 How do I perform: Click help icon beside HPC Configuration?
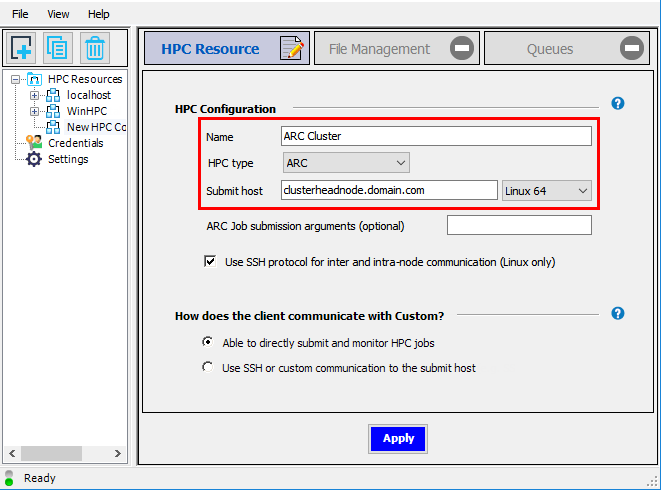click(x=617, y=103)
